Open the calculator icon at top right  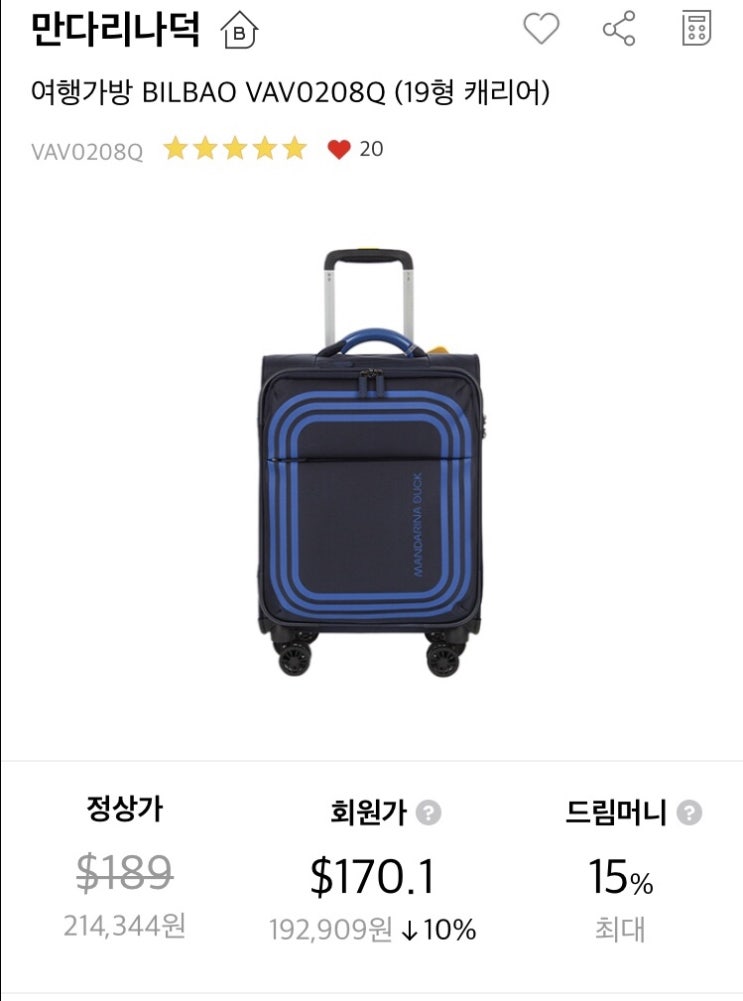point(696,28)
